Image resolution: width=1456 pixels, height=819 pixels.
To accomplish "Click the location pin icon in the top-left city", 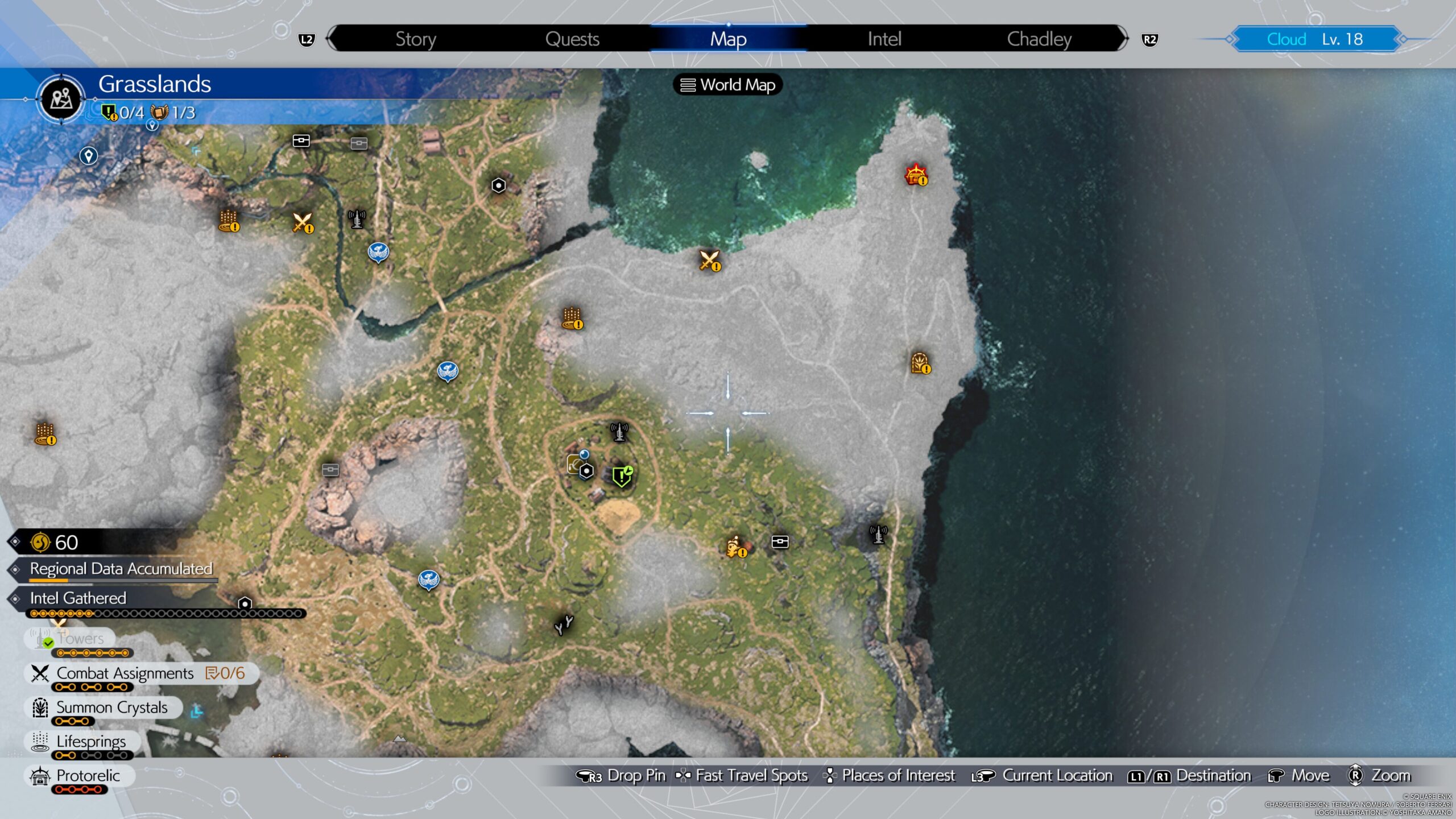I will coord(88,156).
